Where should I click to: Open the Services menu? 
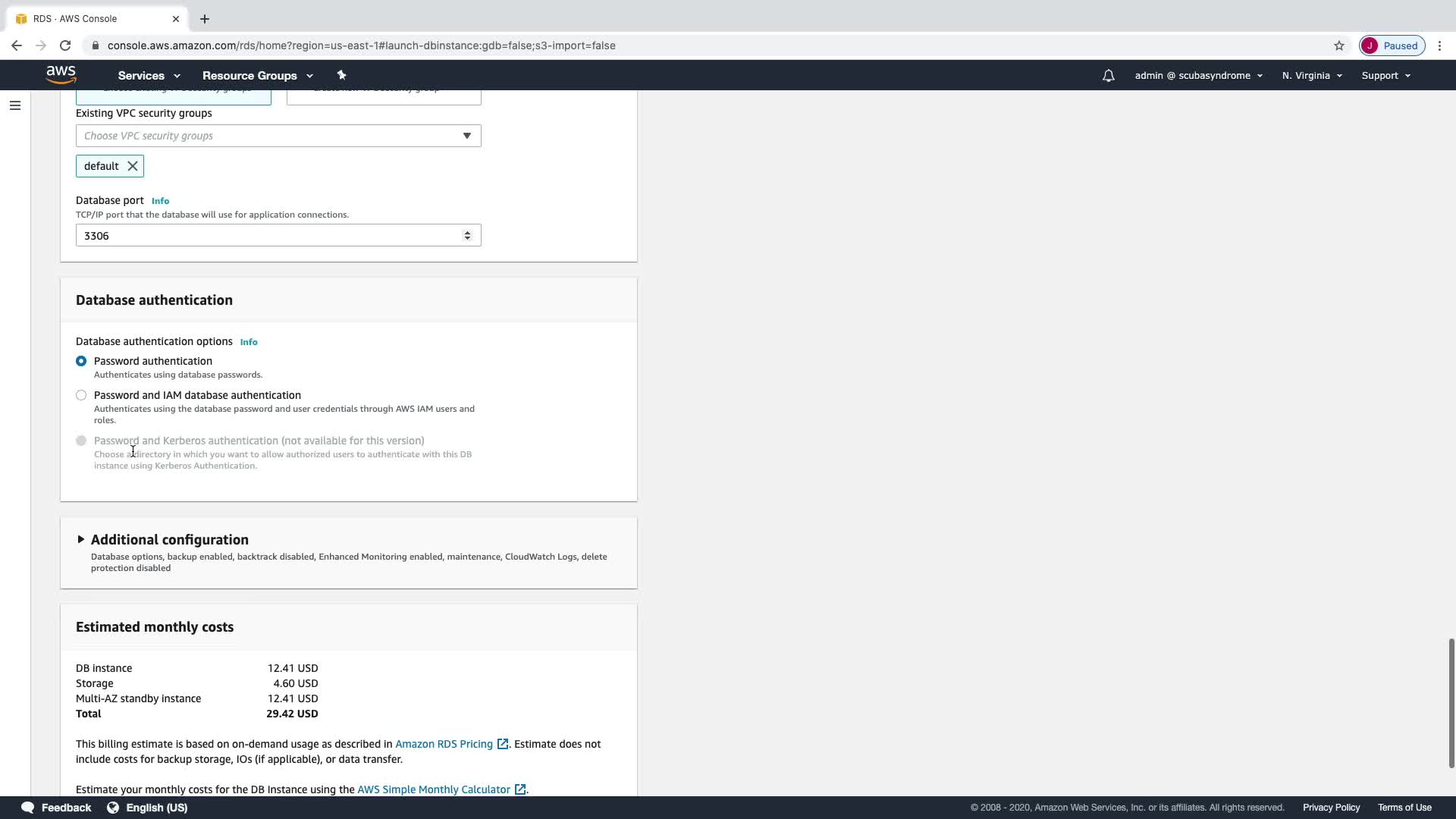tap(149, 76)
